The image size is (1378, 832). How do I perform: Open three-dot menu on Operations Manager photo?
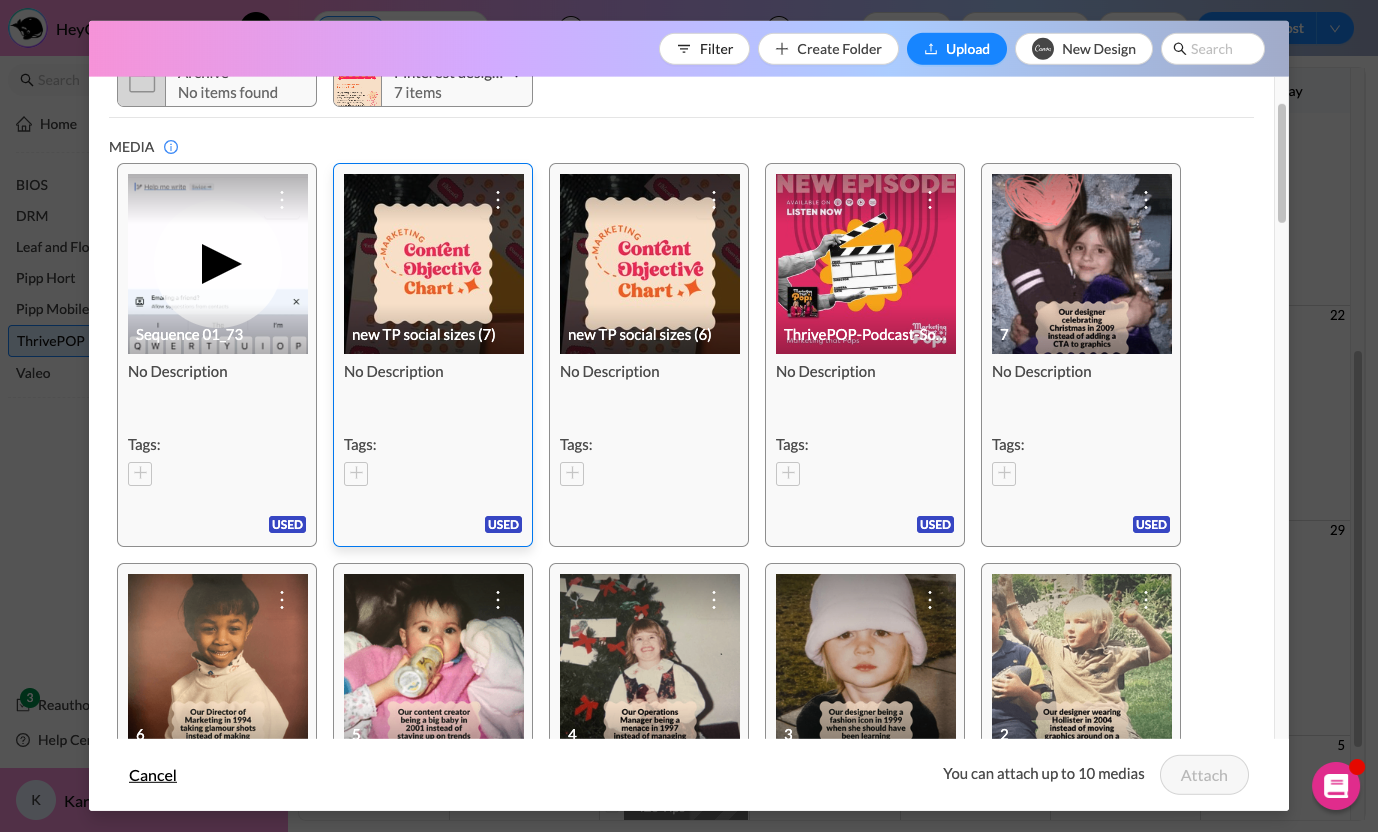click(714, 600)
